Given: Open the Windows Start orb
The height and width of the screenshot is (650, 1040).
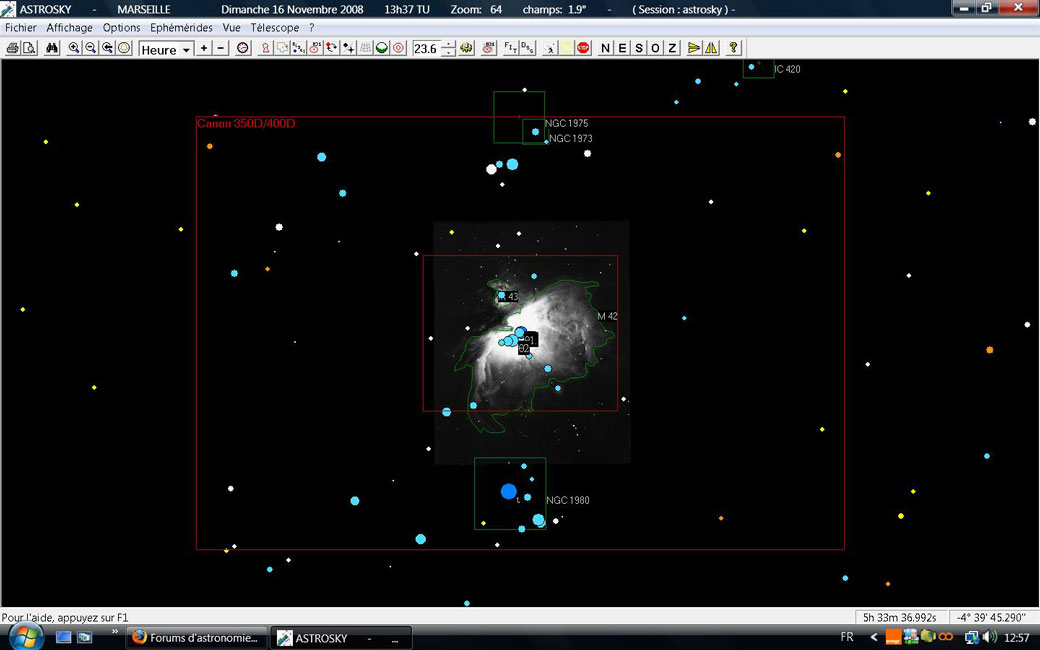Looking at the screenshot, I should 27,637.
